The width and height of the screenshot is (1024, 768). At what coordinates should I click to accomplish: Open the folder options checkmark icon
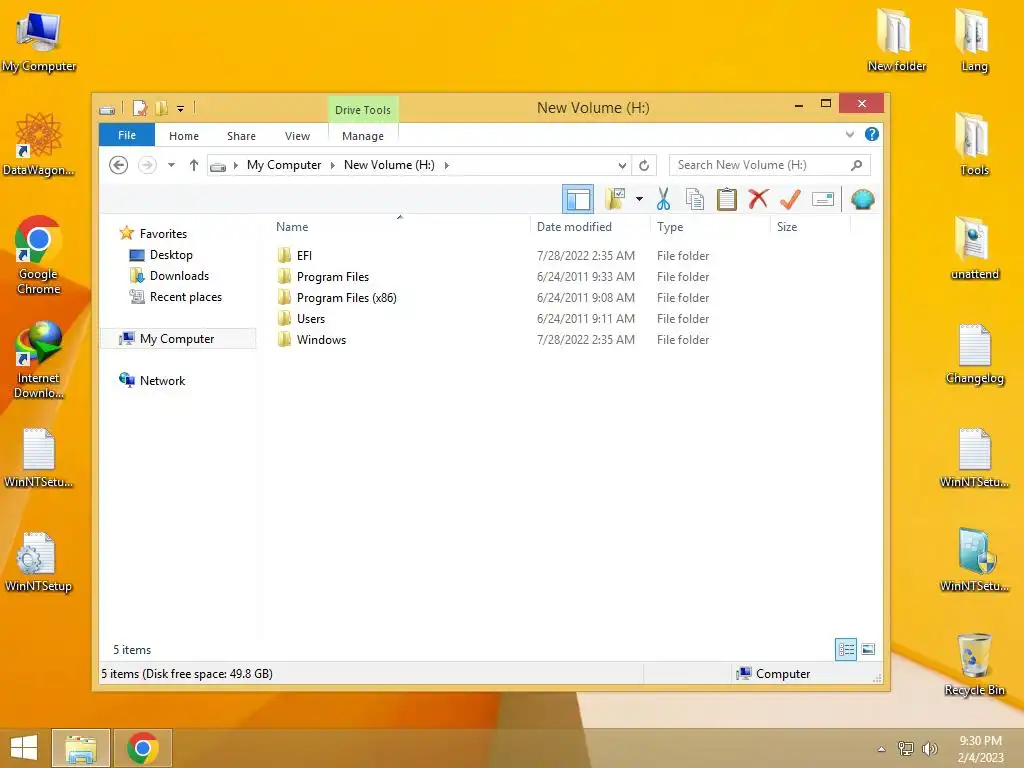click(x=615, y=199)
